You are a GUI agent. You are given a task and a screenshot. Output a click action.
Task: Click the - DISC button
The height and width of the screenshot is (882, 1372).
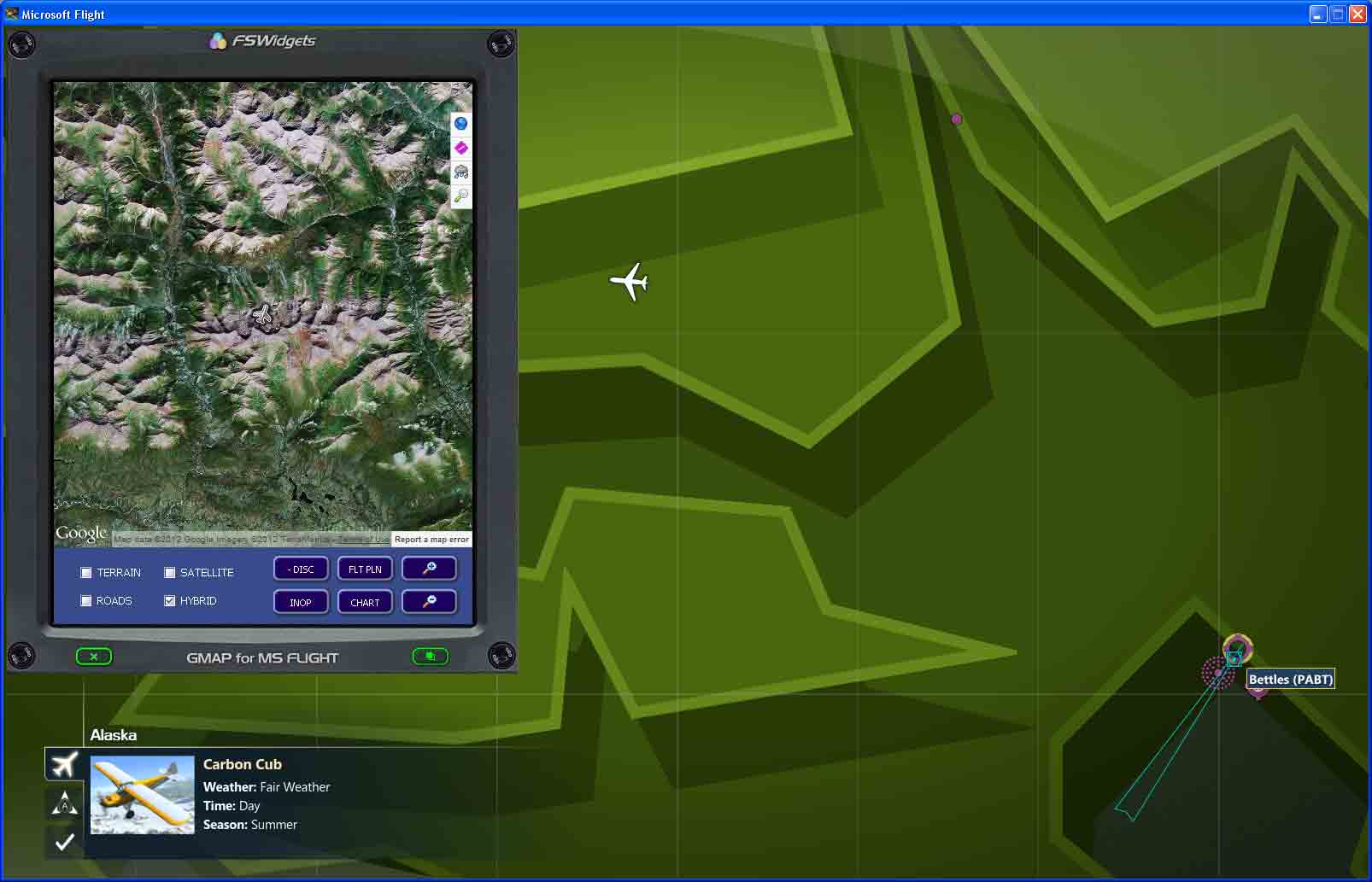[301, 569]
